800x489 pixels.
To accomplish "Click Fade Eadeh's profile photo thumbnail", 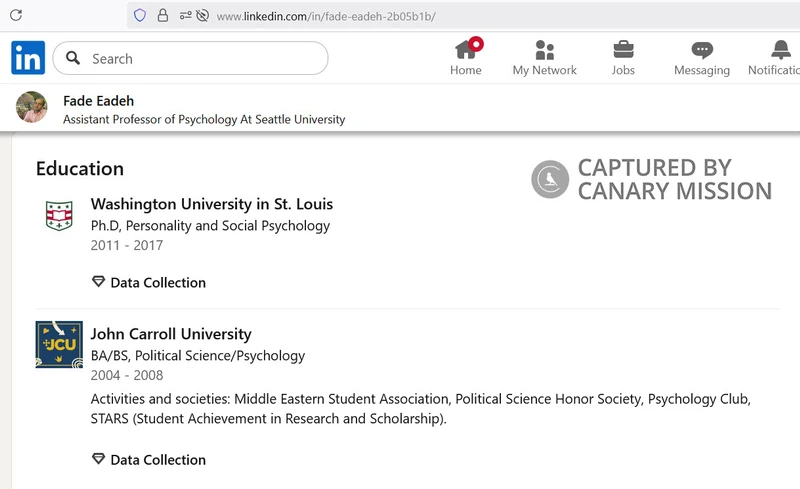I will (32, 107).
